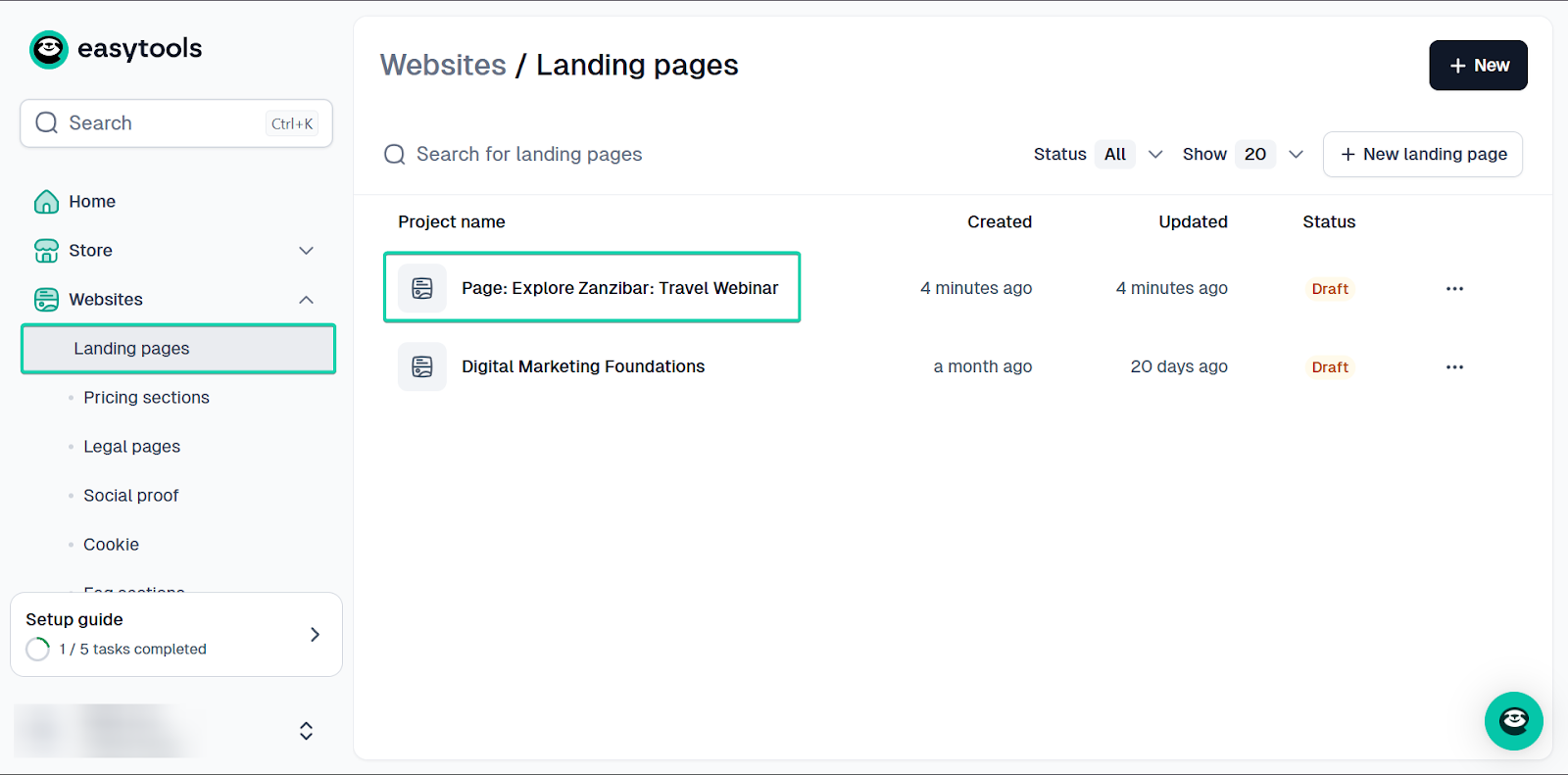Focus the Search for landing pages field
The image size is (1568, 775).
click(x=529, y=155)
